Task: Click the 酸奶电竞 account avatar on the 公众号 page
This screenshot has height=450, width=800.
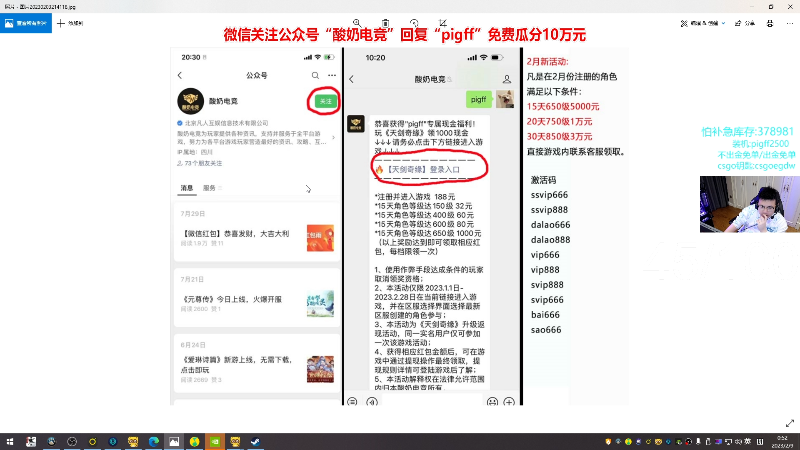Action: (190, 101)
